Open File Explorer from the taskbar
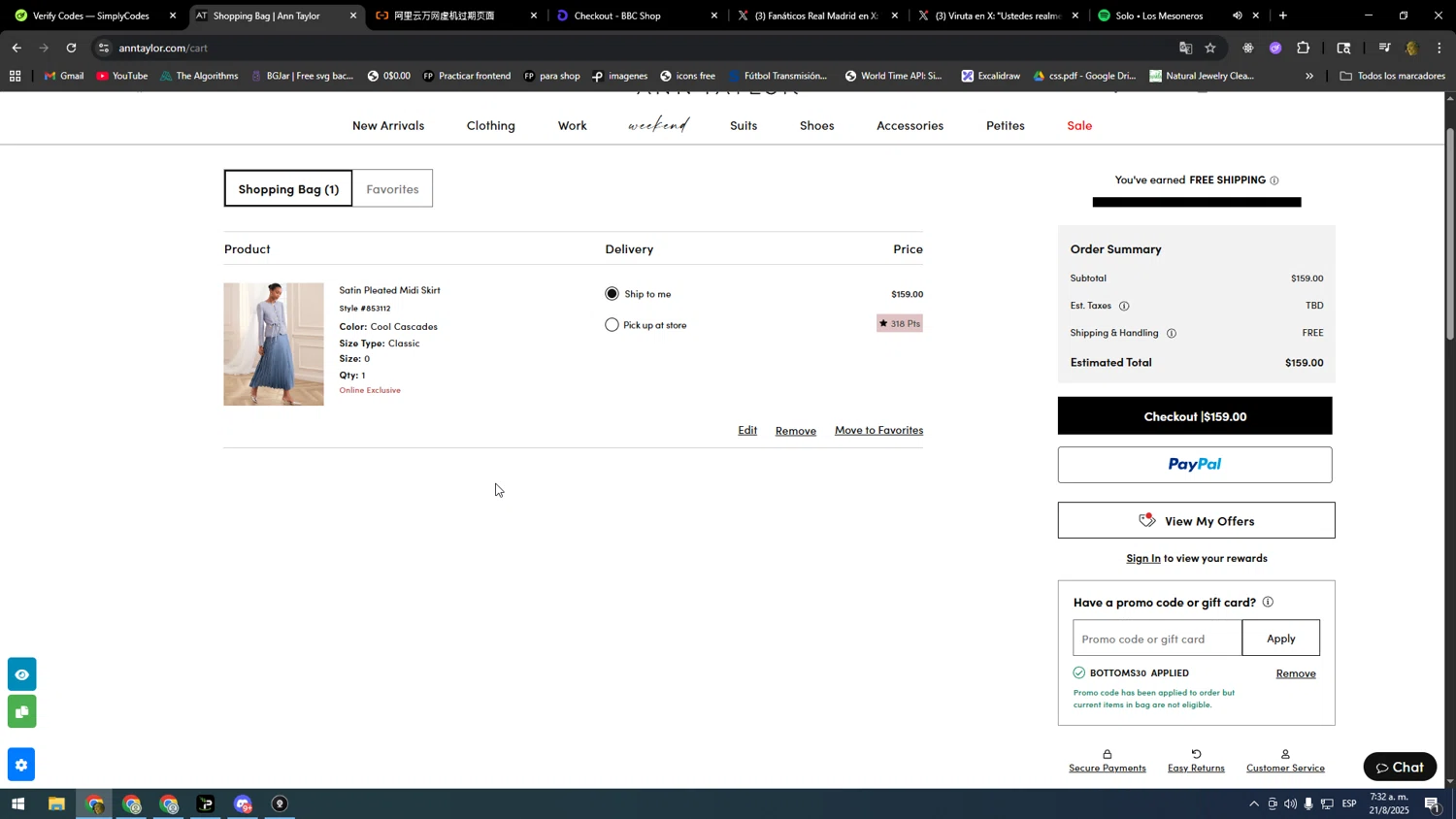The width and height of the screenshot is (1456, 819). pos(56,803)
